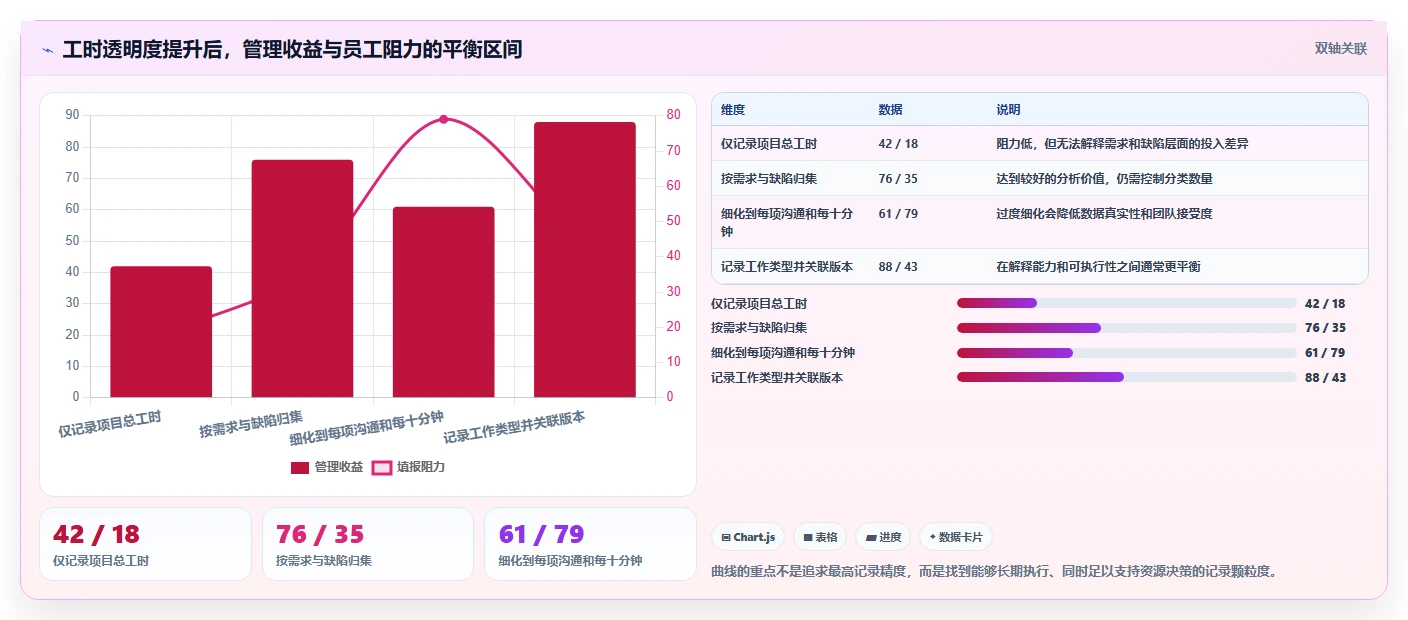Click the bar for 按需求与缺陷归集
The image size is (1408, 620).
[302, 279]
